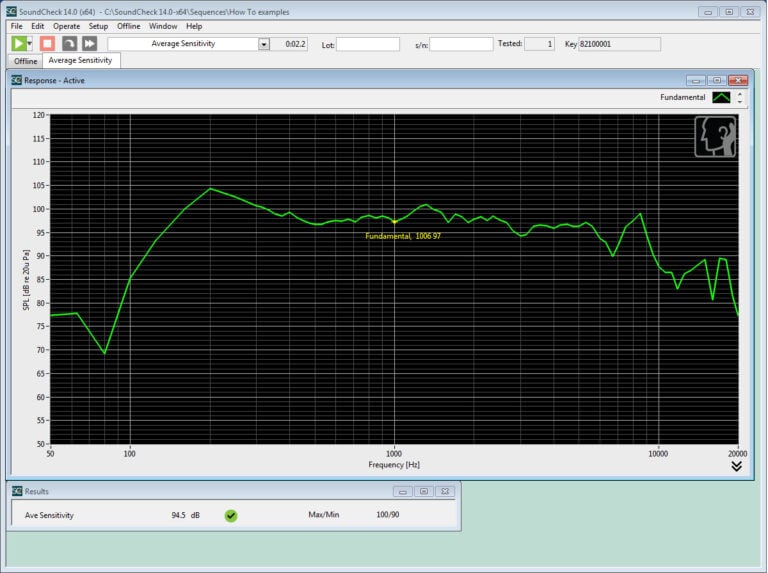Viewport: 768px width, 573px height.
Task: Start the sequence with green play button
Action: (18, 44)
